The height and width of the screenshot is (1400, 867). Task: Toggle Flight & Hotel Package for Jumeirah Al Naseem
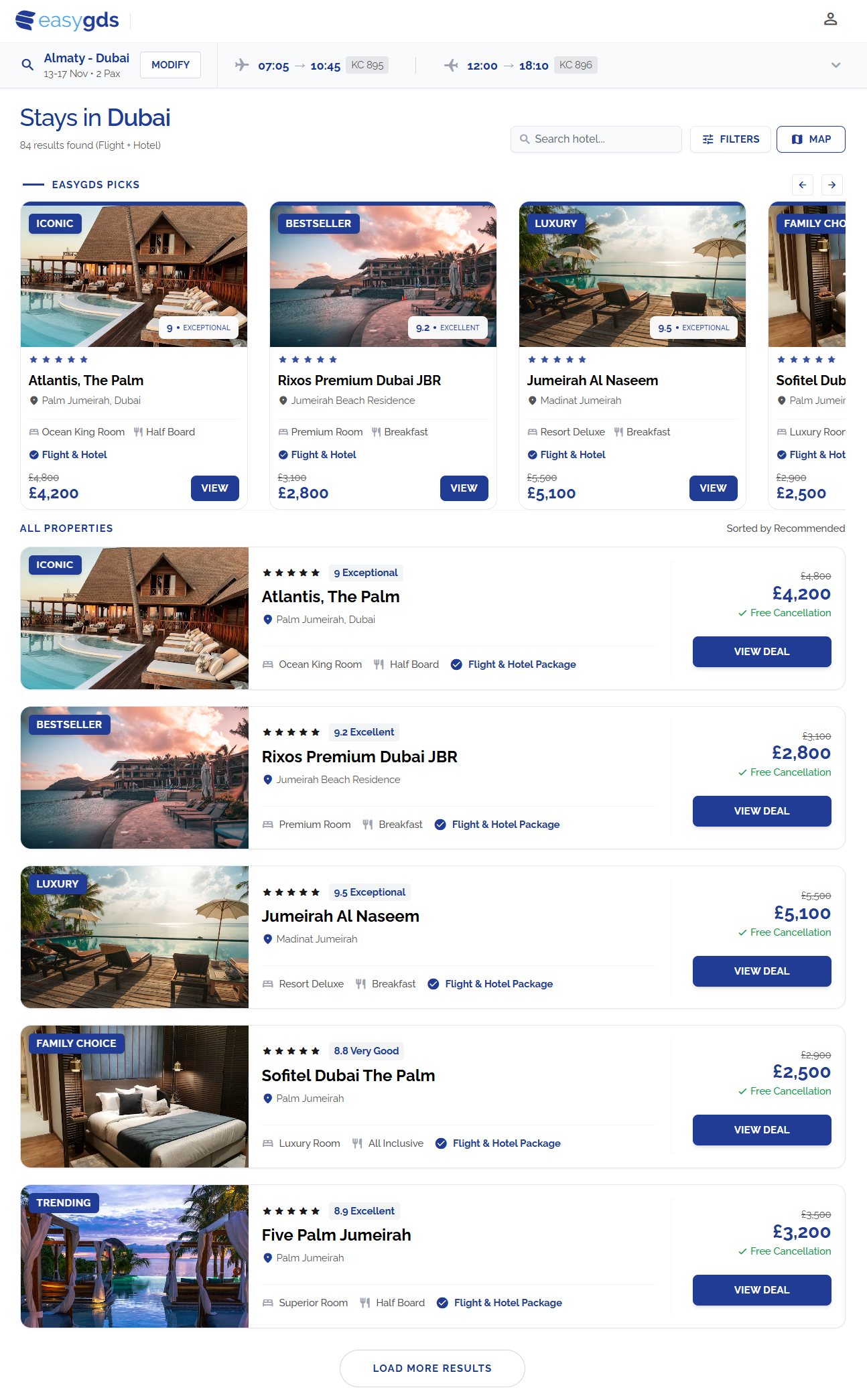click(x=433, y=983)
